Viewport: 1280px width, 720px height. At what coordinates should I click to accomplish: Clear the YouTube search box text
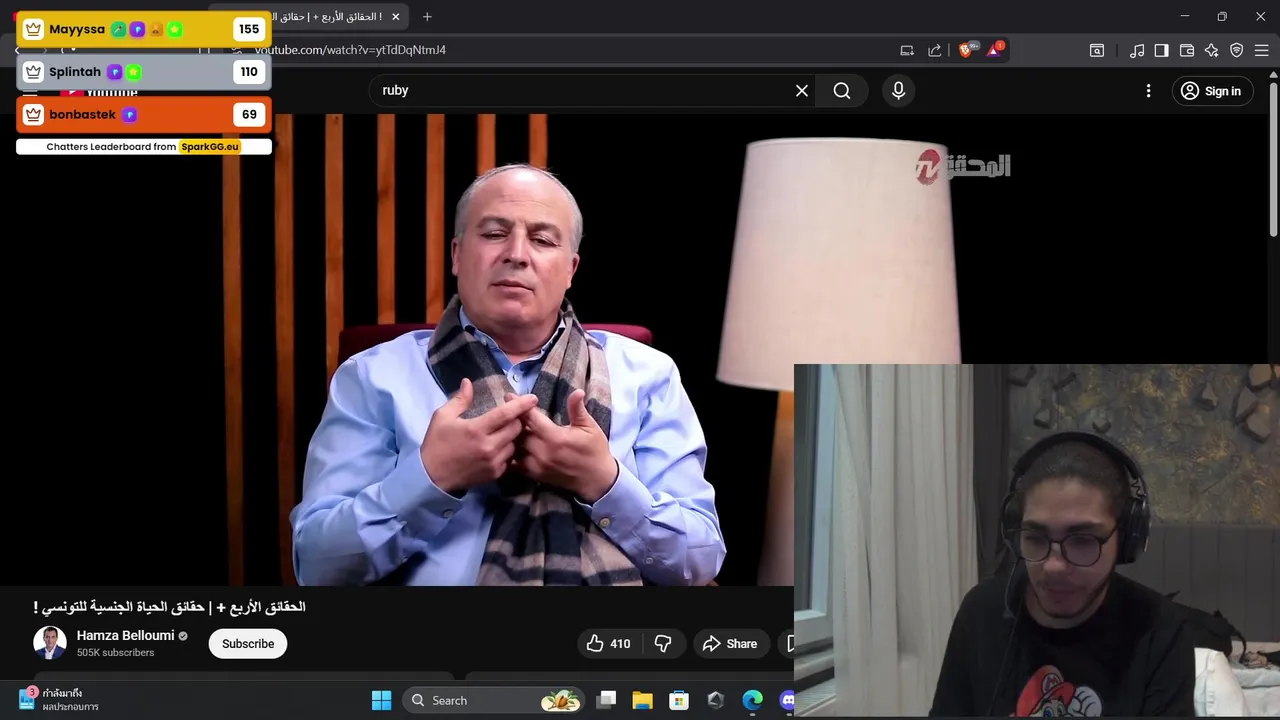coord(802,91)
